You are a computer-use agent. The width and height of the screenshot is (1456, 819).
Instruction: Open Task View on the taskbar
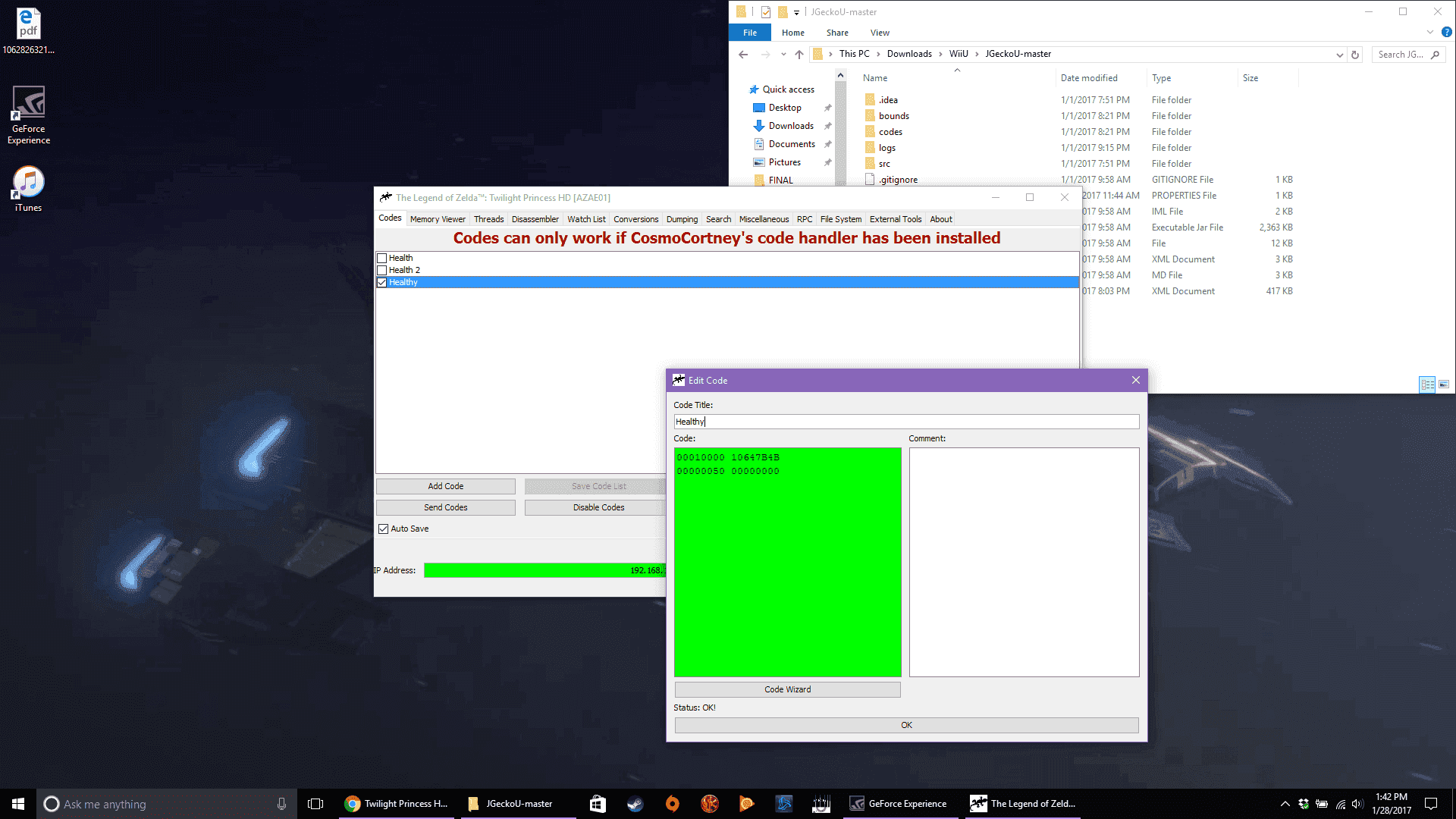coord(315,804)
